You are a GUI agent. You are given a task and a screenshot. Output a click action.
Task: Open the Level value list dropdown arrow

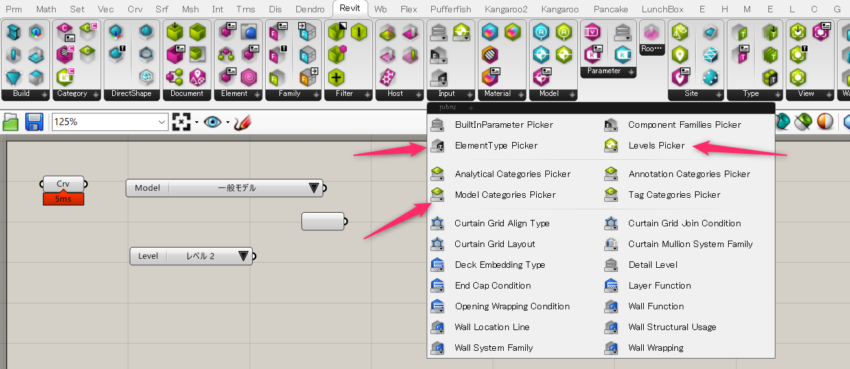(243, 256)
